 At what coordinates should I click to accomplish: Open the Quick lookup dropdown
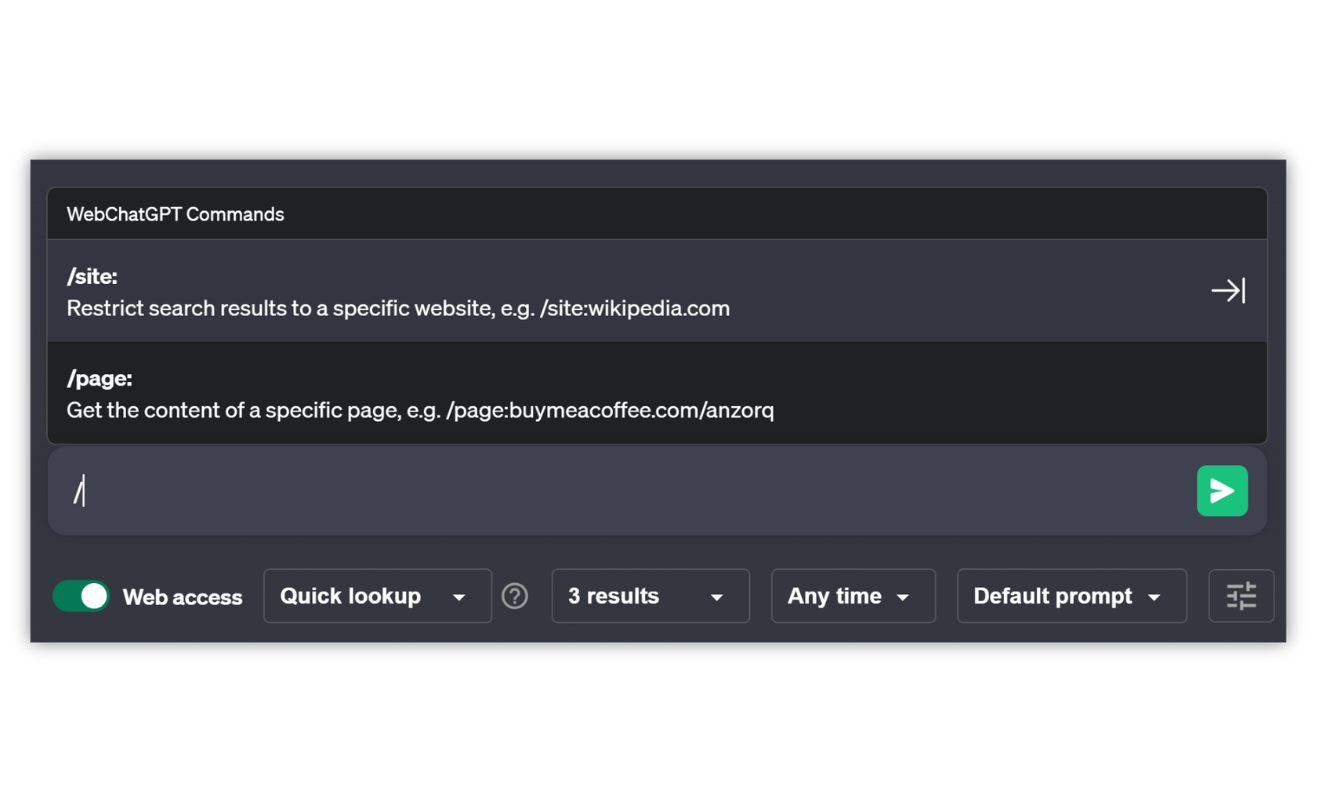(x=377, y=596)
